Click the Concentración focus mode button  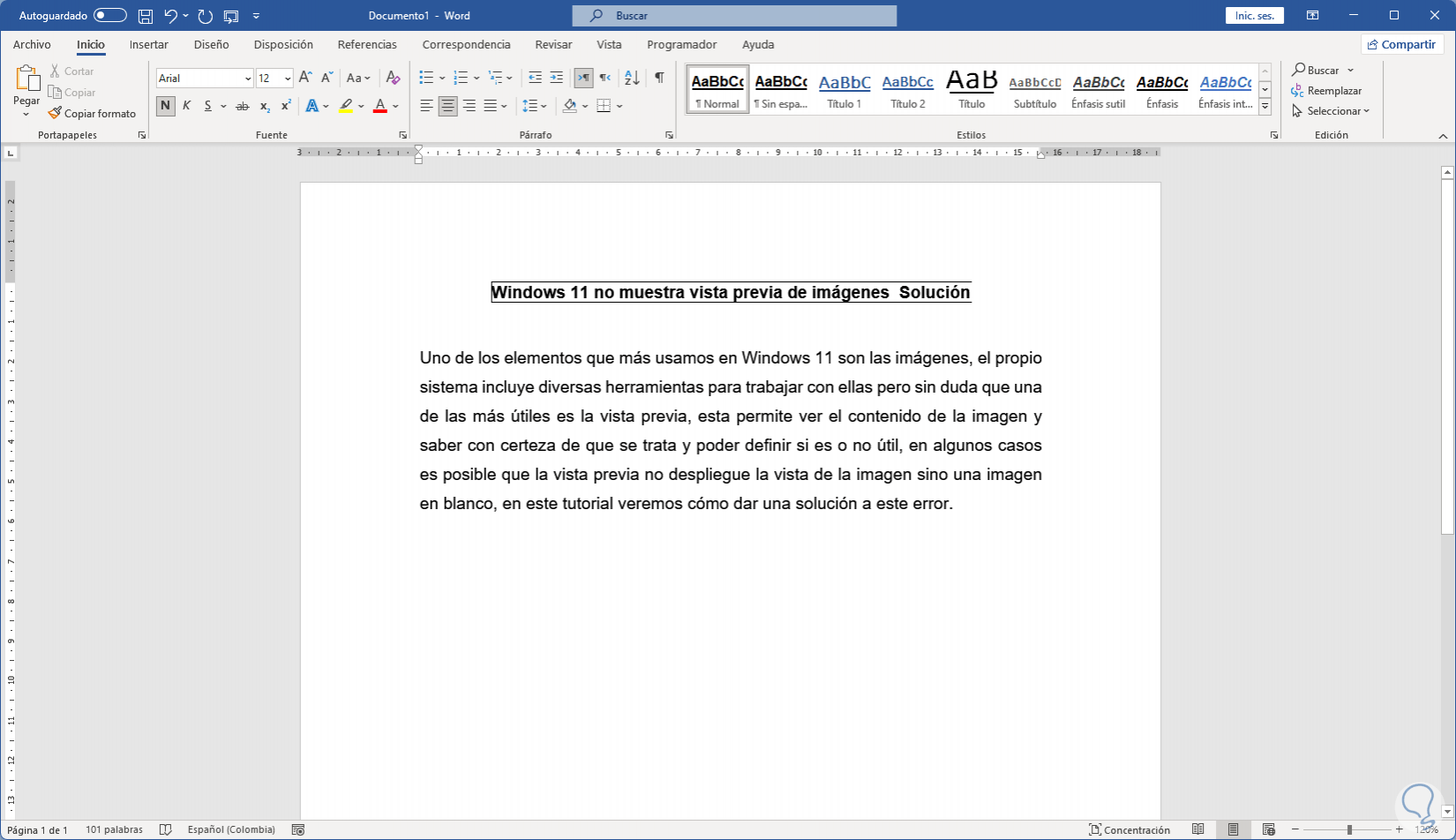[x=1130, y=829]
